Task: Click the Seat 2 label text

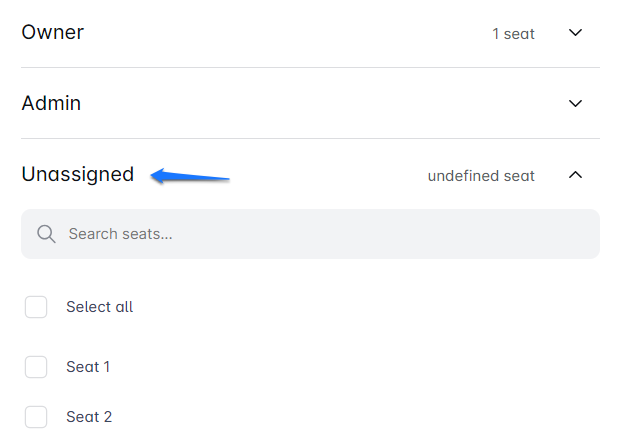Action: pos(89,417)
